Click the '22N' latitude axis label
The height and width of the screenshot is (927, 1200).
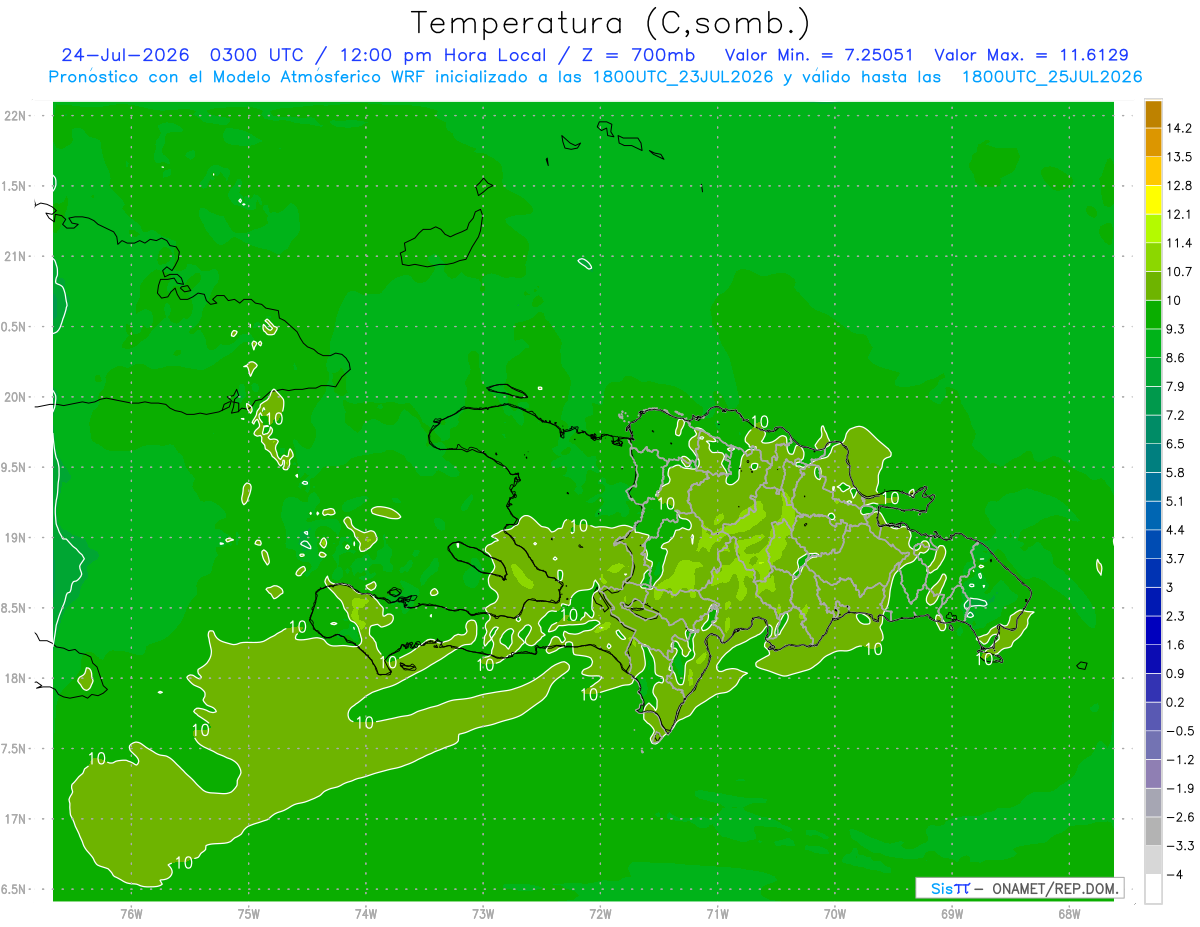tap(17, 116)
